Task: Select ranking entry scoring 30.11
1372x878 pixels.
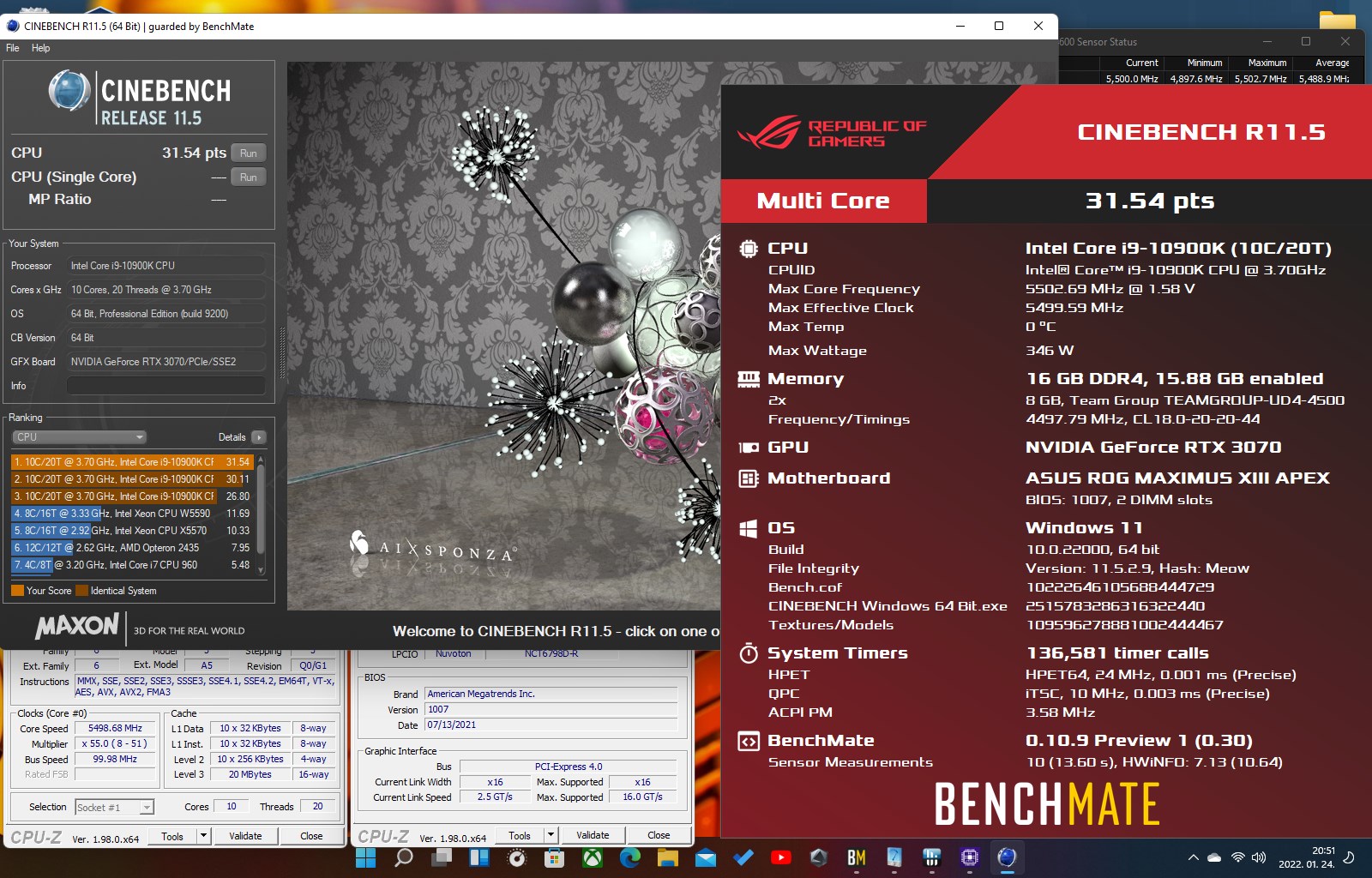Action: coord(132,478)
